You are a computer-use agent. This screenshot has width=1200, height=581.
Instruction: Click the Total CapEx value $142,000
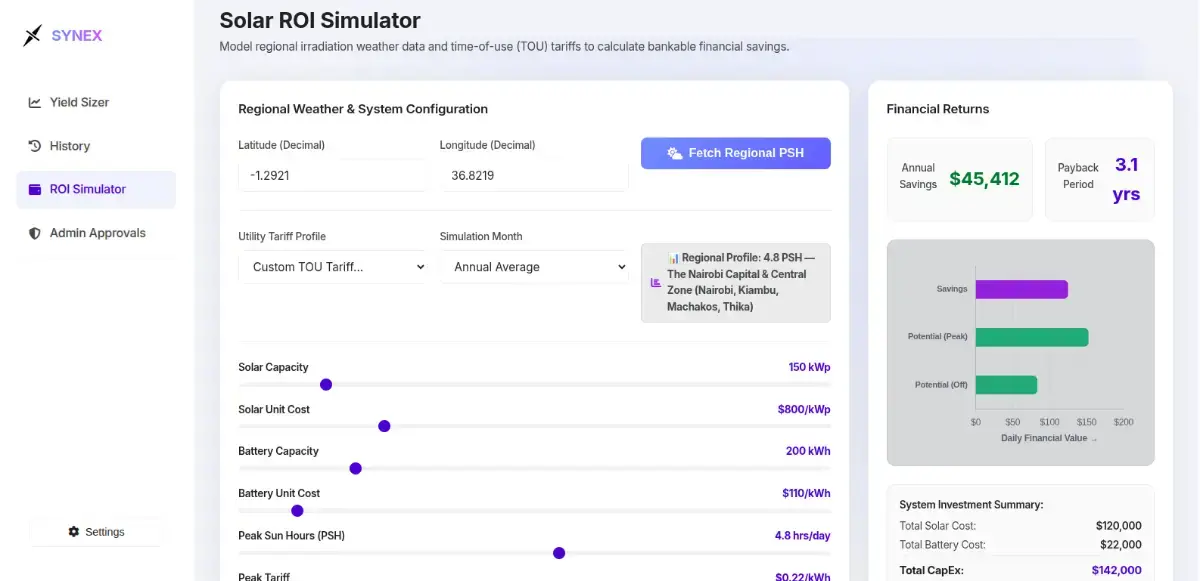coord(1116,570)
